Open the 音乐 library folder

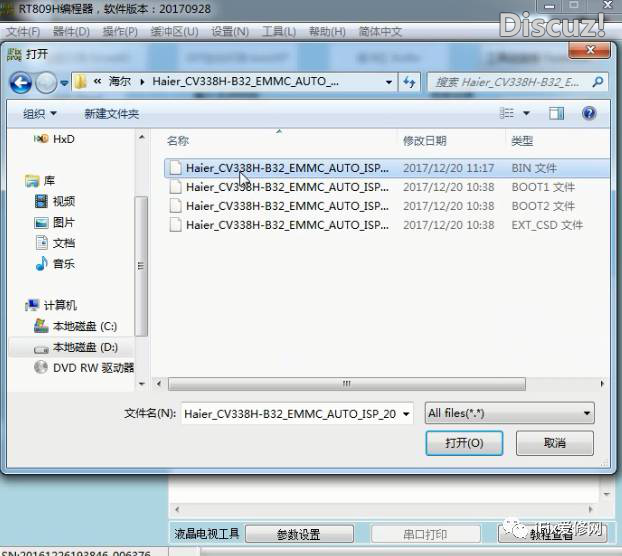(63, 264)
